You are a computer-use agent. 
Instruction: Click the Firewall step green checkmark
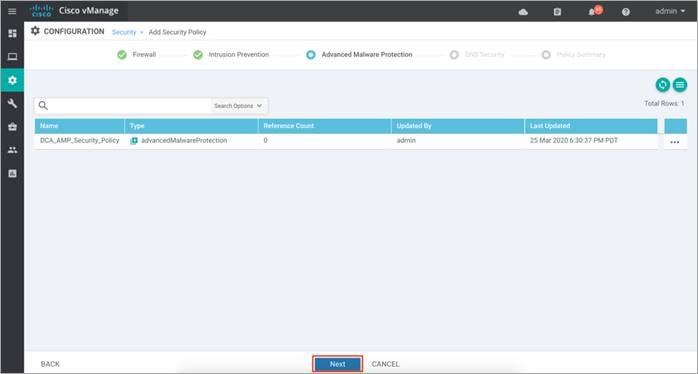(122, 55)
